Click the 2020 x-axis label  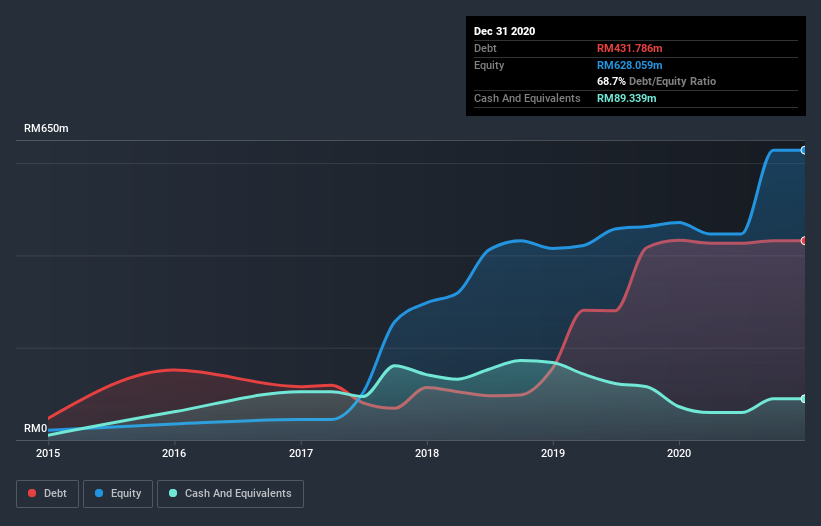coord(679,453)
